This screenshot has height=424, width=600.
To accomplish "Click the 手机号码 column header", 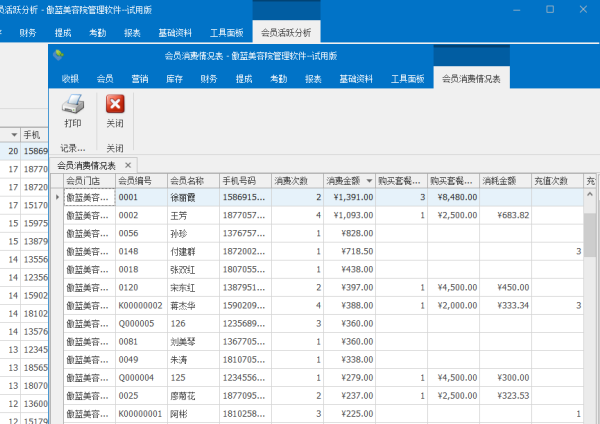I will pyautogui.click(x=240, y=181).
